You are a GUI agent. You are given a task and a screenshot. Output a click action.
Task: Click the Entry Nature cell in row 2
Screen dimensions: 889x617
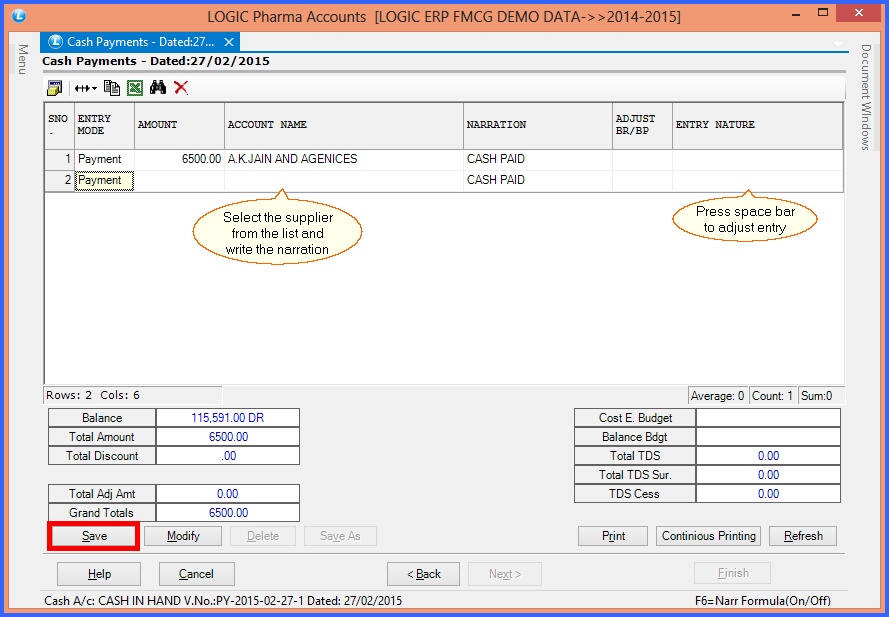[757, 180]
